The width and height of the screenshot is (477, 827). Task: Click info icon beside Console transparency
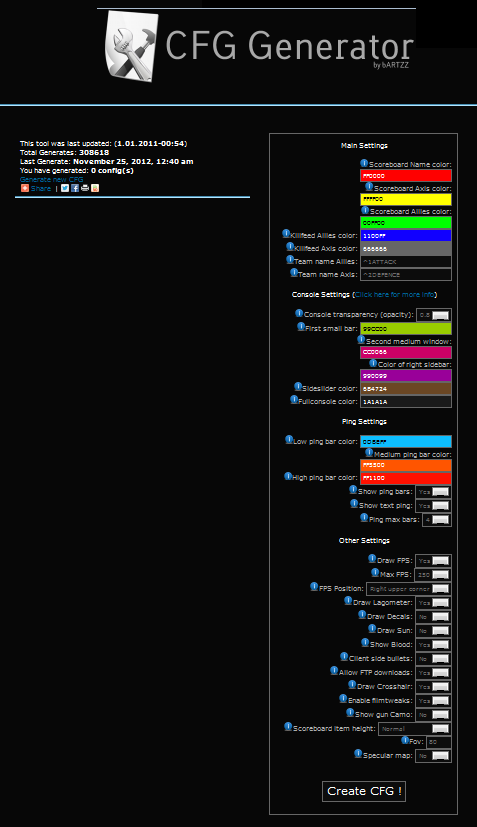pyautogui.click(x=299, y=313)
